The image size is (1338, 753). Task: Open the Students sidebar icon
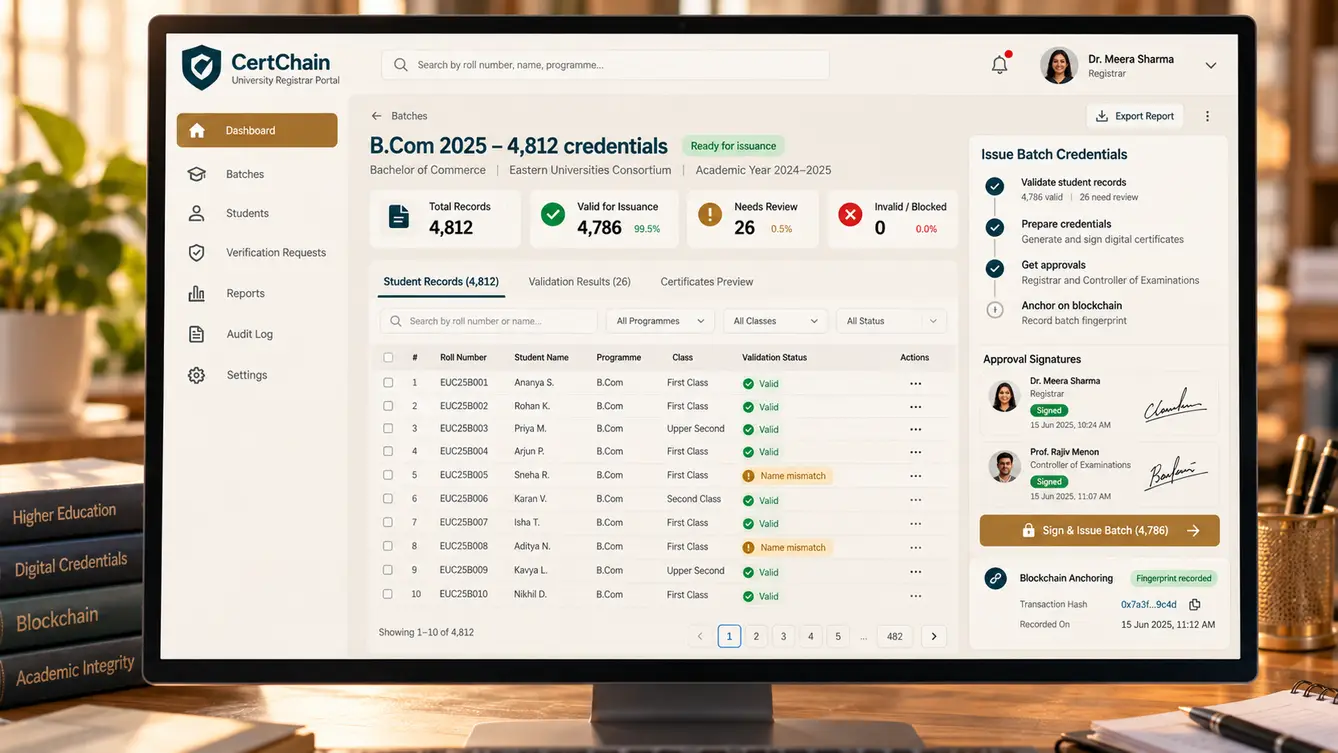tap(197, 213)
